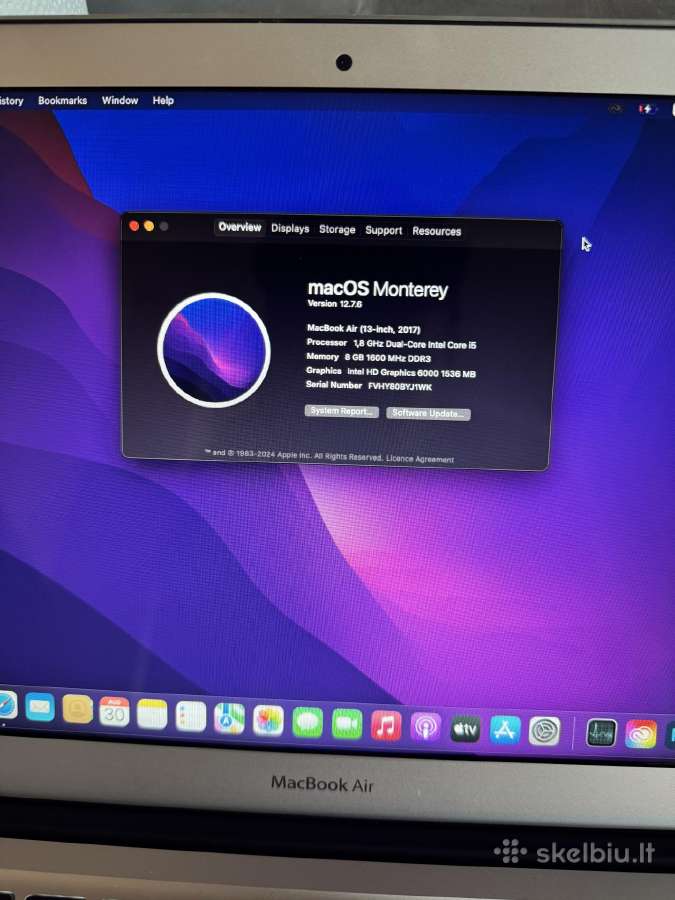
Task: Open the Support tab
Action: tap(383, 230)
